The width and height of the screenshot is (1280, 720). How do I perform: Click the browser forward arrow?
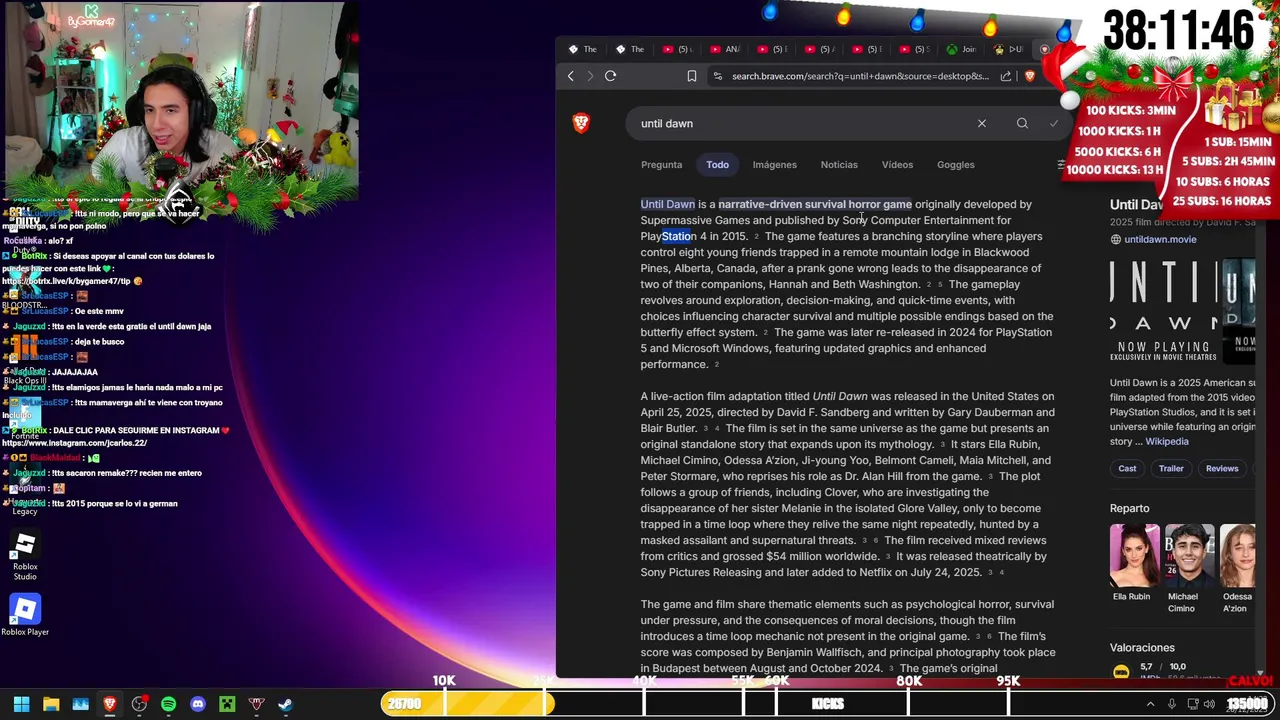pyautogui.click(x=590, y=76)
